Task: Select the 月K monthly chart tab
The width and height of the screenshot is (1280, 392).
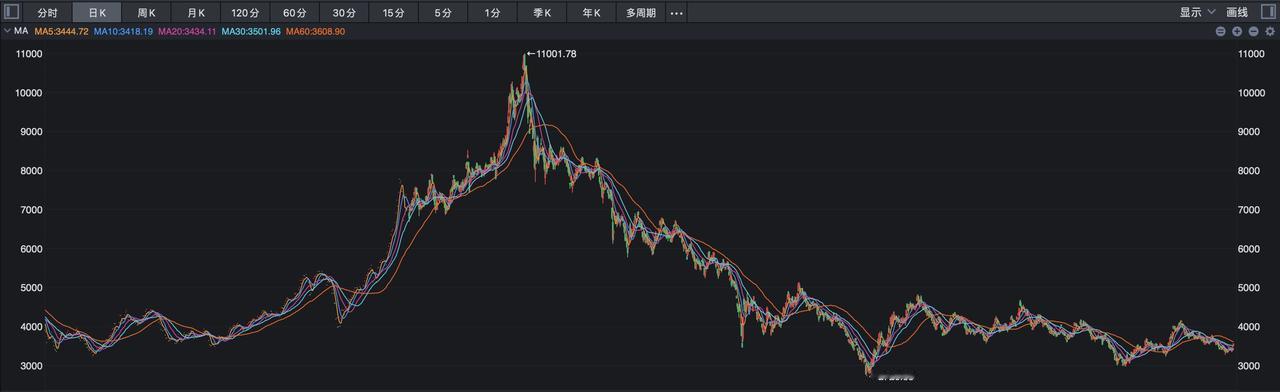Action: point(195,13)
